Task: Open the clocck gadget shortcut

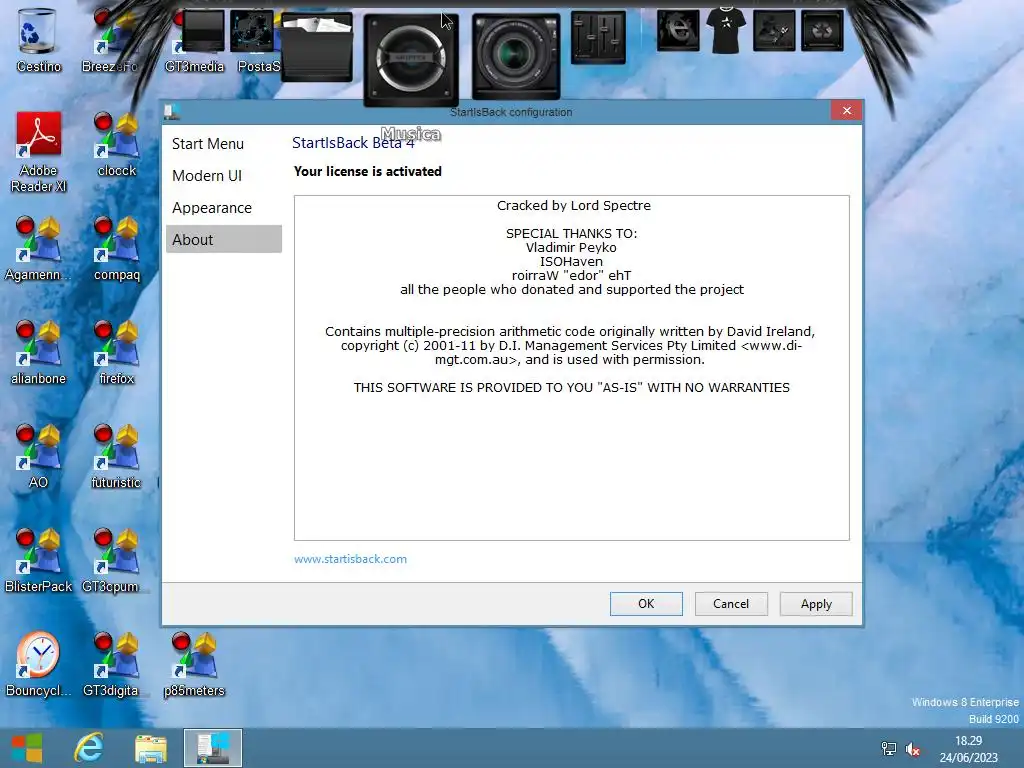Action: [x=116, y=144]
